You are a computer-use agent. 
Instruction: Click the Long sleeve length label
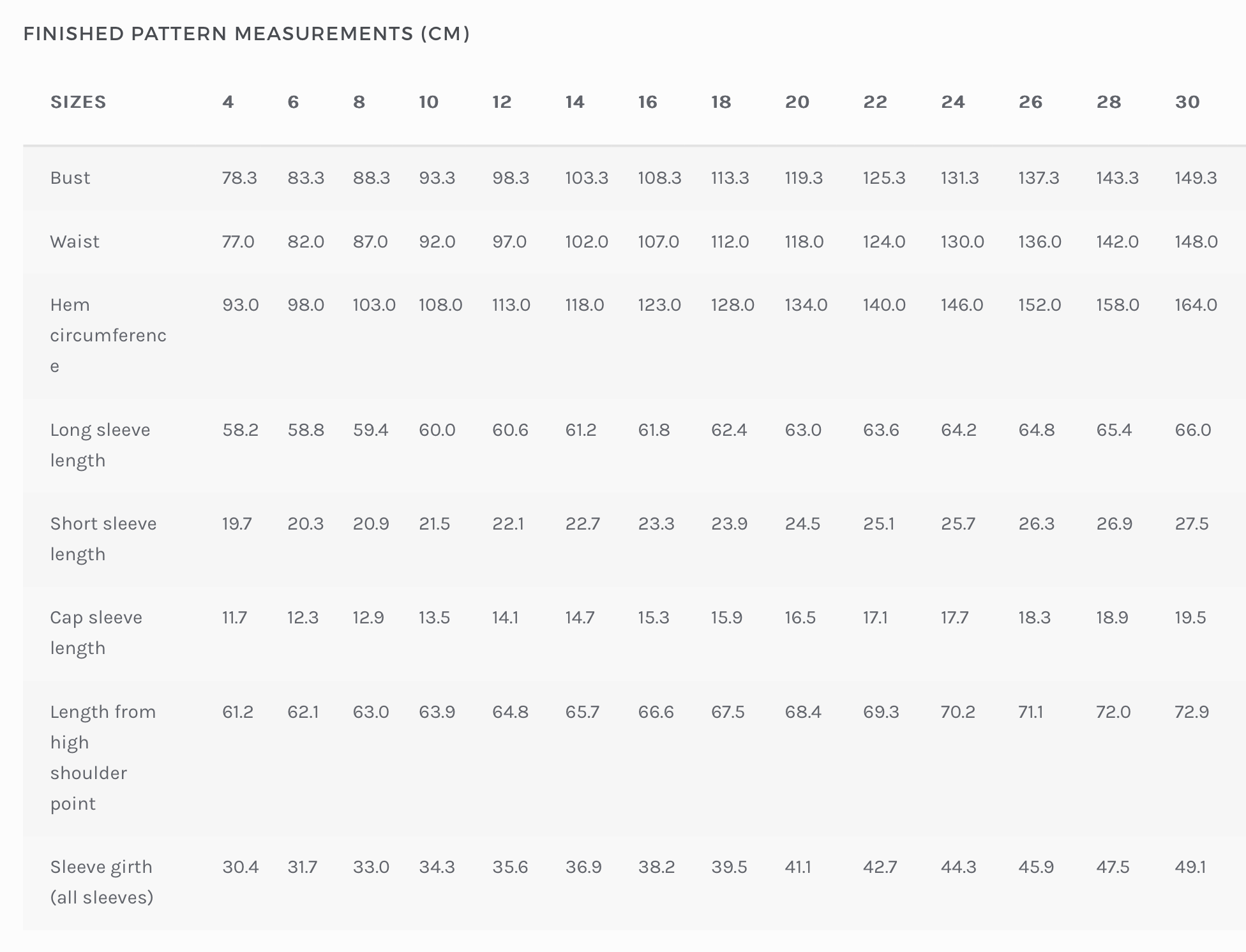point(100,445)
